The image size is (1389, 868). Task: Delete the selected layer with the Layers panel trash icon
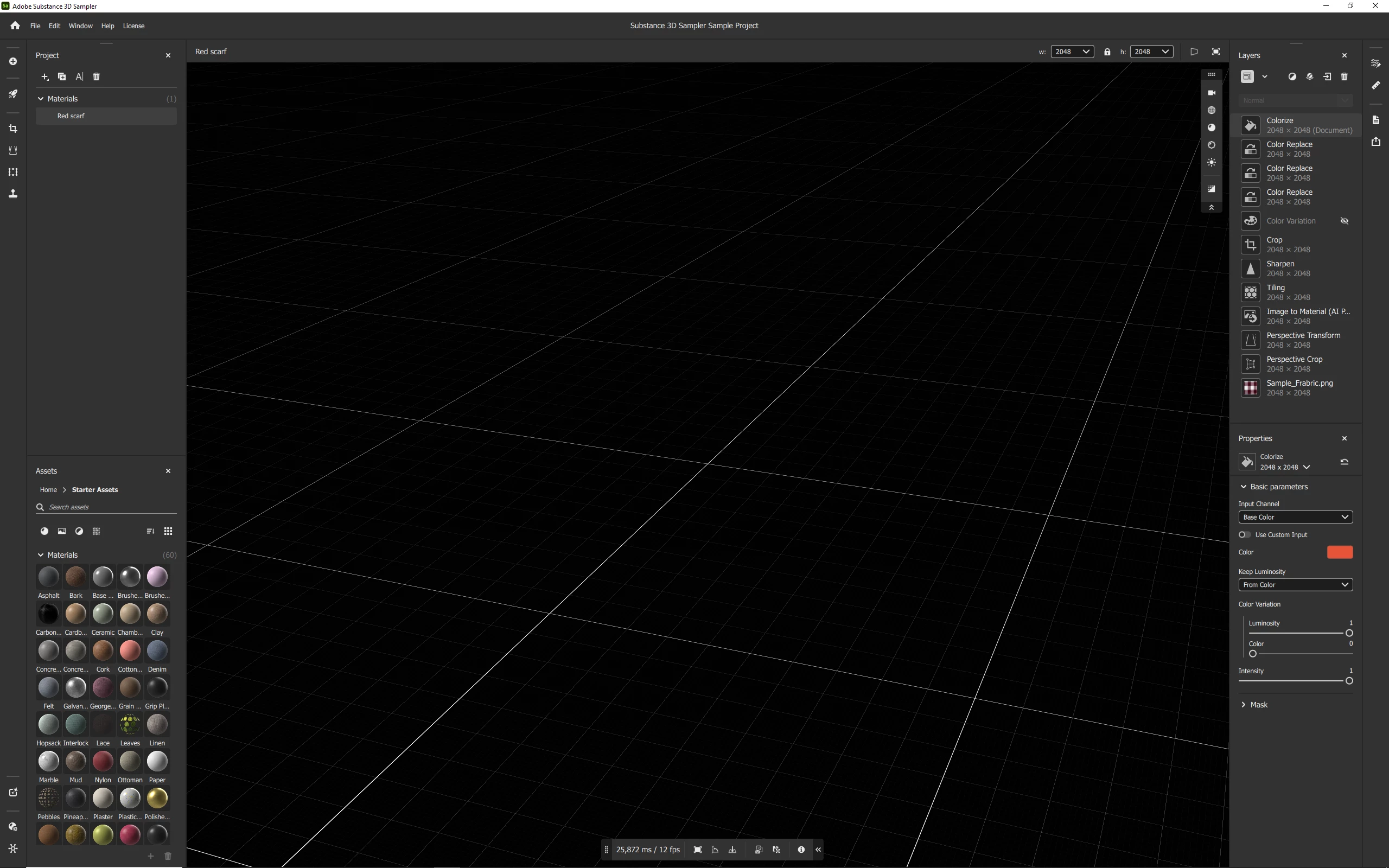pyautogui.click(x=1344, y=77)
